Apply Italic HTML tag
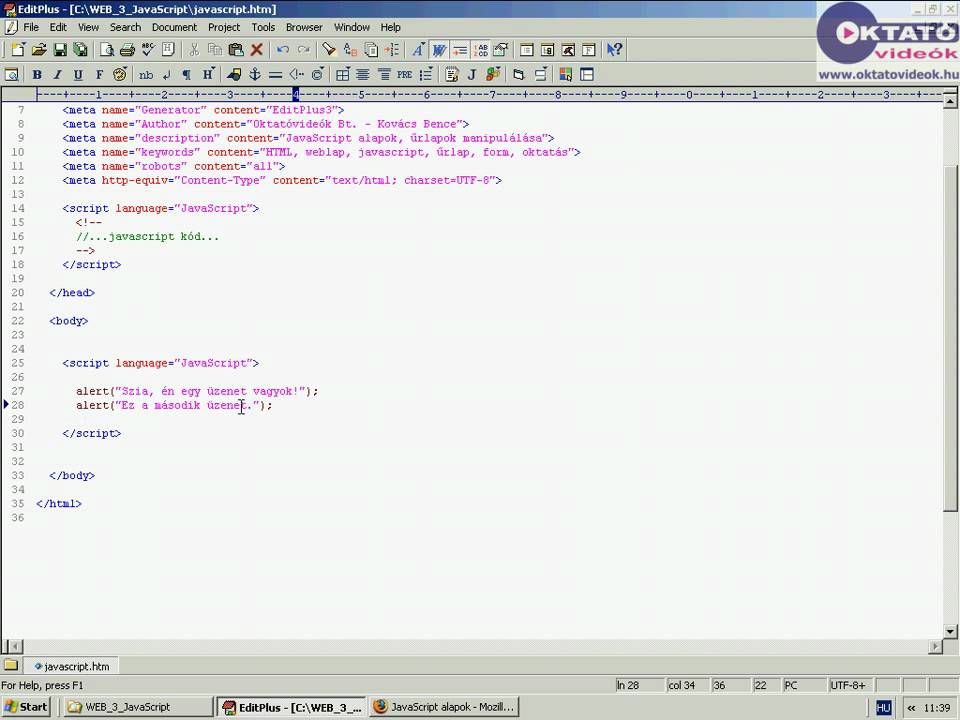The image size is (960, 720). point(58,75)
